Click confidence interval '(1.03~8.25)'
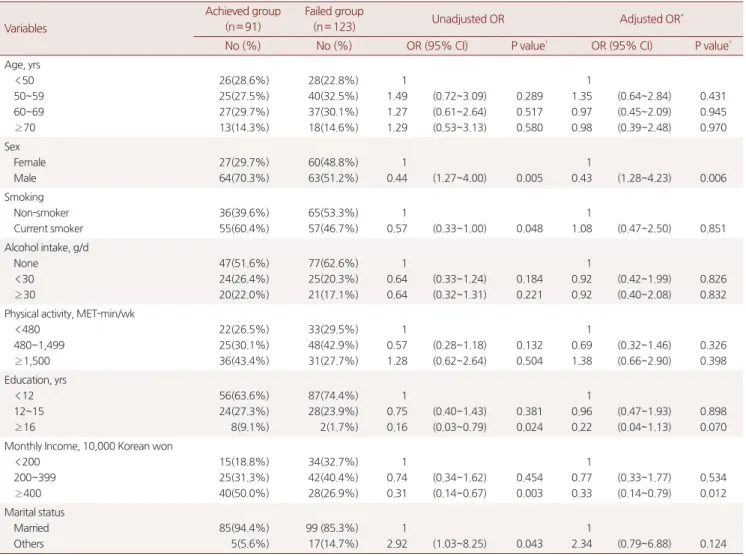The width and height of the screenshot is (746, 556). (x=460, y=544)
